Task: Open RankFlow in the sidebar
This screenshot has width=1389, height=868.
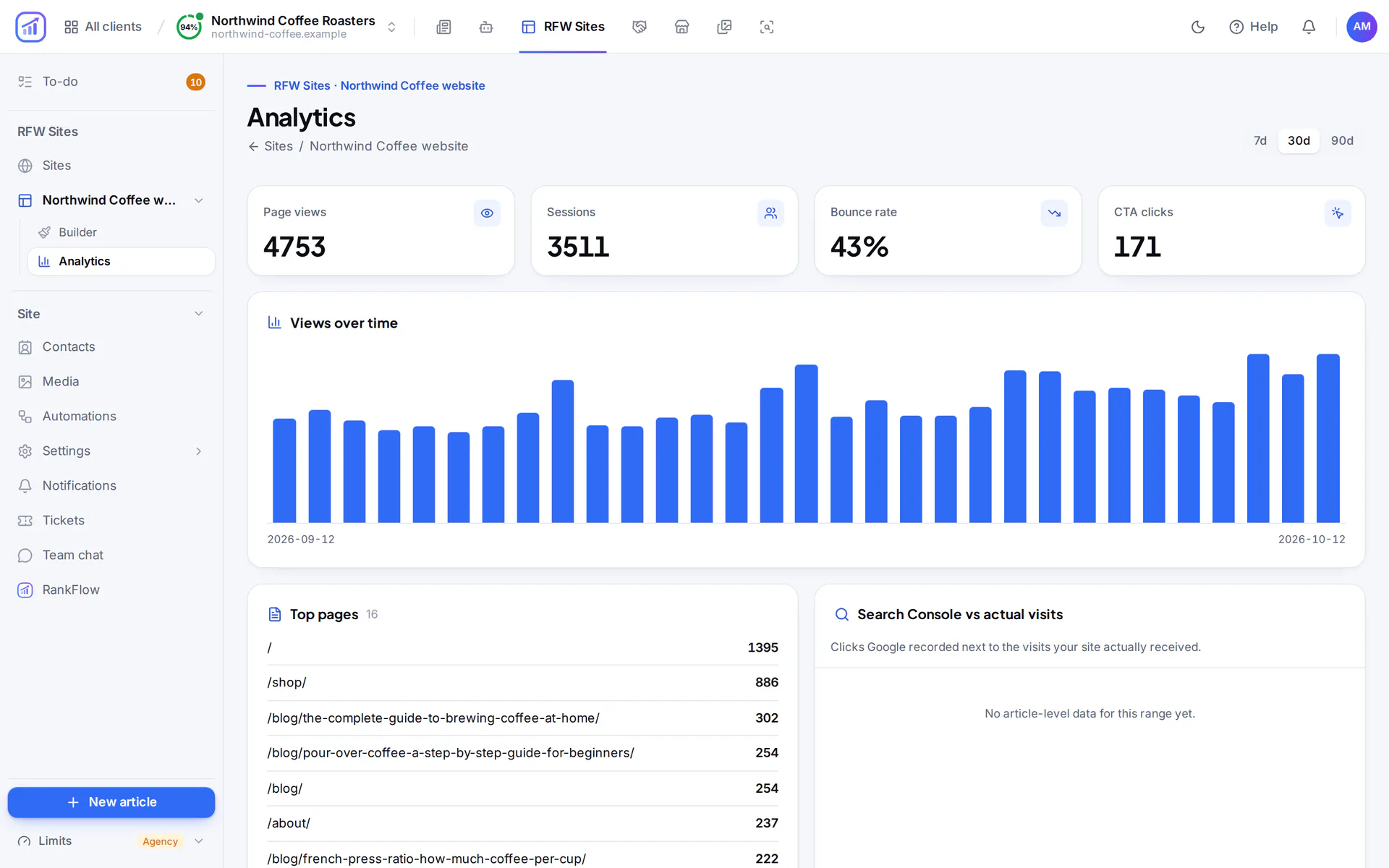Action: 111,590
